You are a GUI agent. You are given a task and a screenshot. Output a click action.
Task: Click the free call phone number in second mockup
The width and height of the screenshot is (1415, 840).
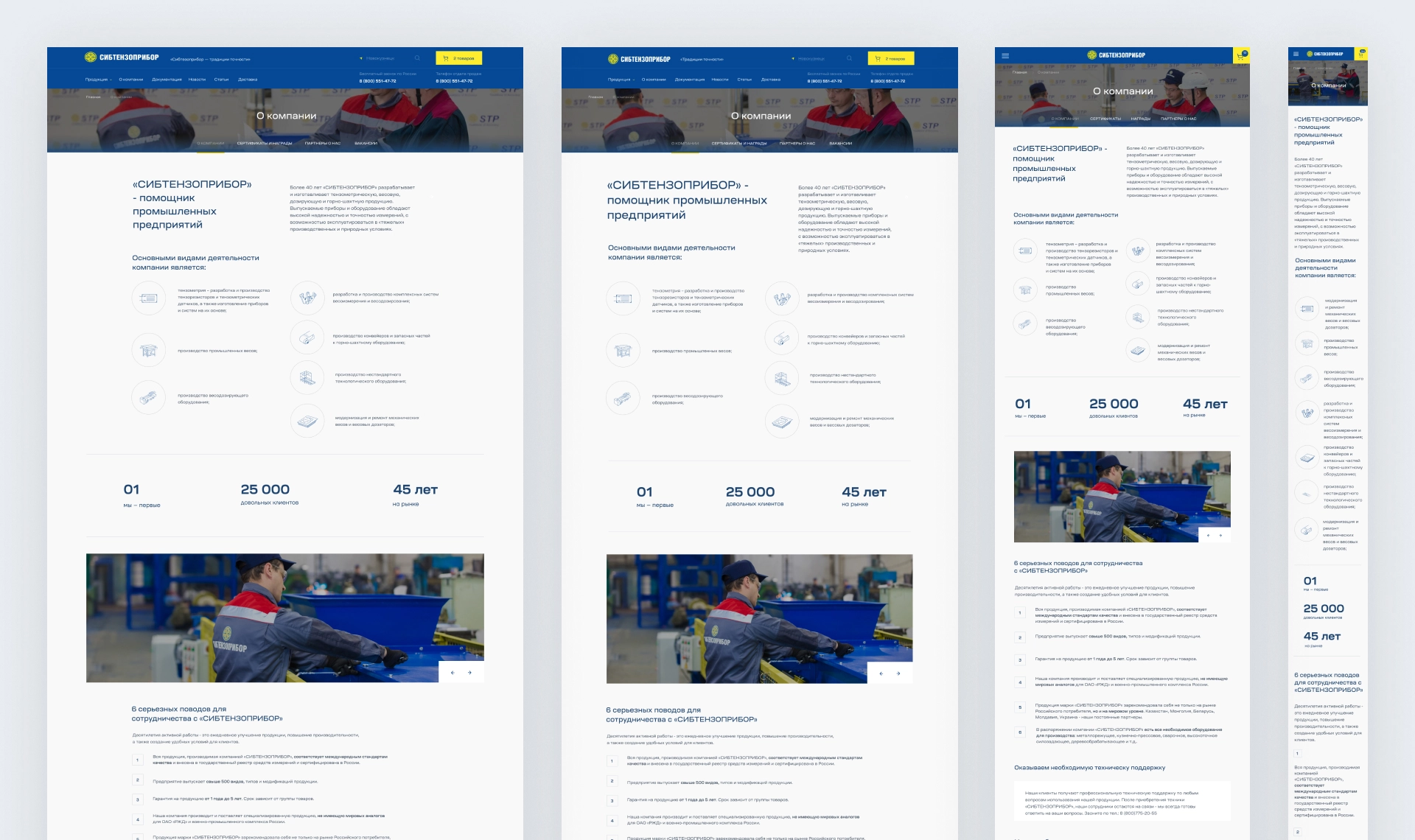point(825,81)
